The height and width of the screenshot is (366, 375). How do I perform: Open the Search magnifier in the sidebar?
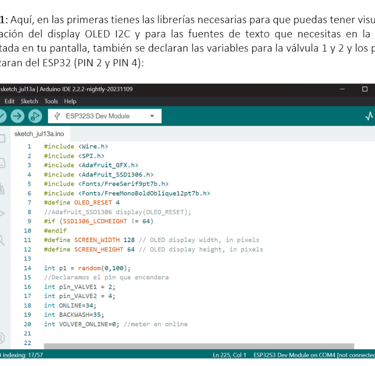coord(2,240)
